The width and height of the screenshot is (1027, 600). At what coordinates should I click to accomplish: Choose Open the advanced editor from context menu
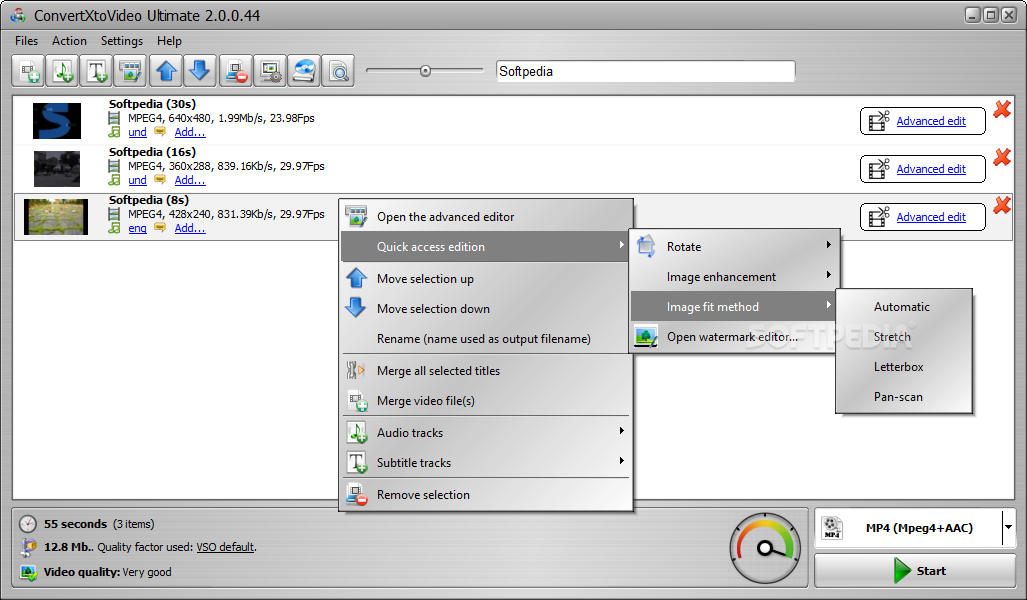[x=486, y=217]
